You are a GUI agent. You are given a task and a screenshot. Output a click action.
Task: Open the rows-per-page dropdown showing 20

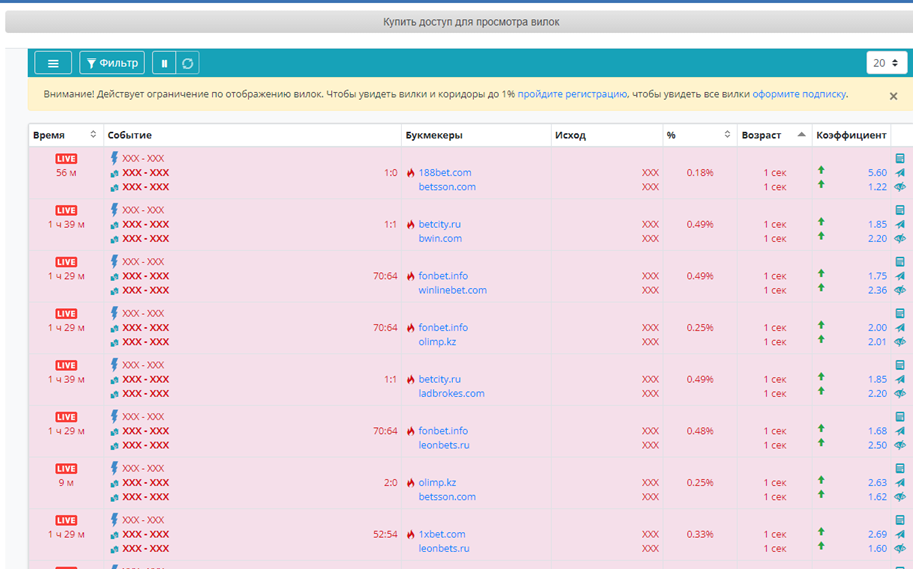(x=886, y=63)
